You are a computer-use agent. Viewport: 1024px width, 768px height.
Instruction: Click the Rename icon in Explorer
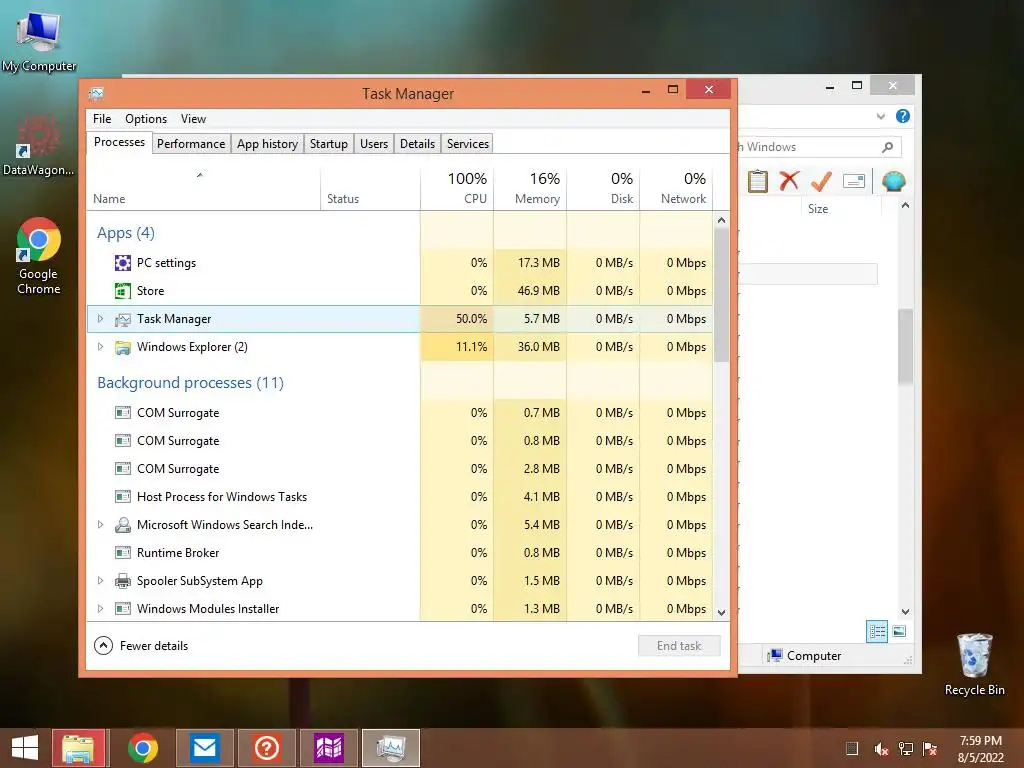click(x=854, y=181)
